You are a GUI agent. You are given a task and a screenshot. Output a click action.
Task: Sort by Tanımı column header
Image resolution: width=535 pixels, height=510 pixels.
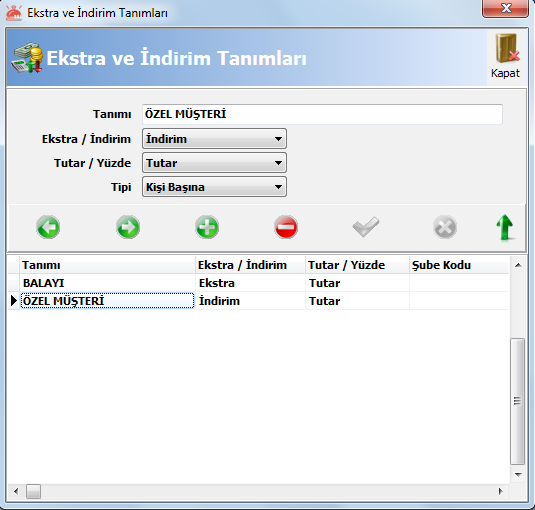(x=107, y=265)
